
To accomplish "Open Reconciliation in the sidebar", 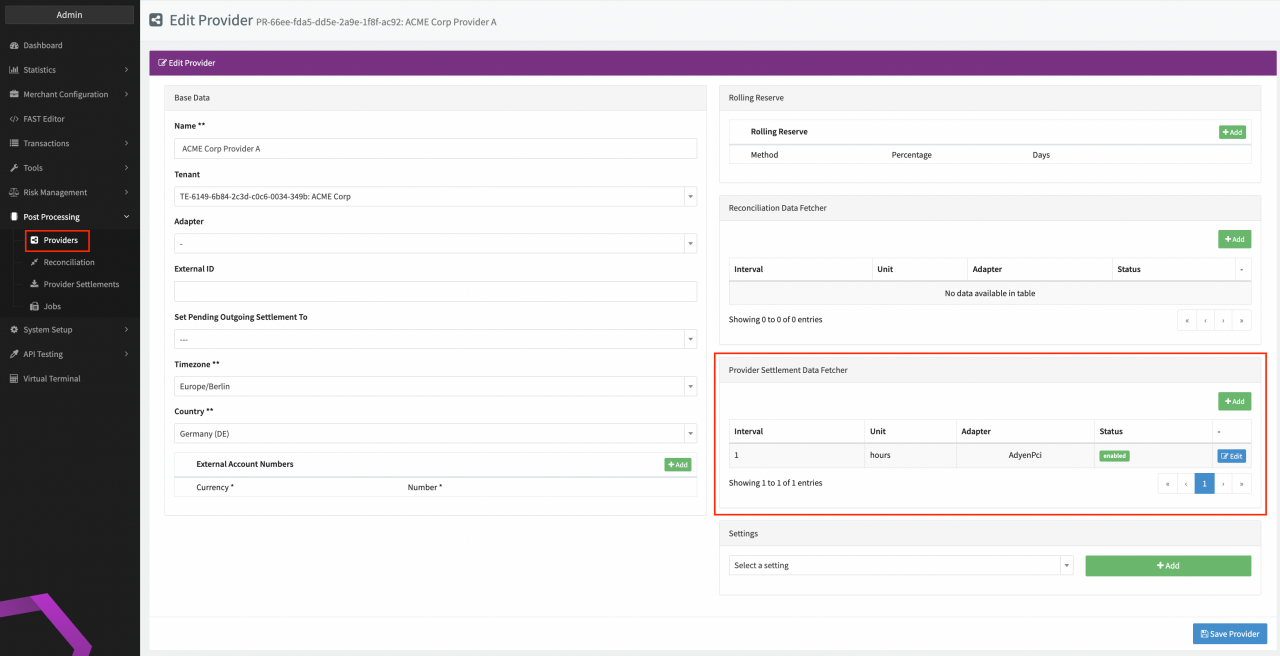I will click(68, 262).
